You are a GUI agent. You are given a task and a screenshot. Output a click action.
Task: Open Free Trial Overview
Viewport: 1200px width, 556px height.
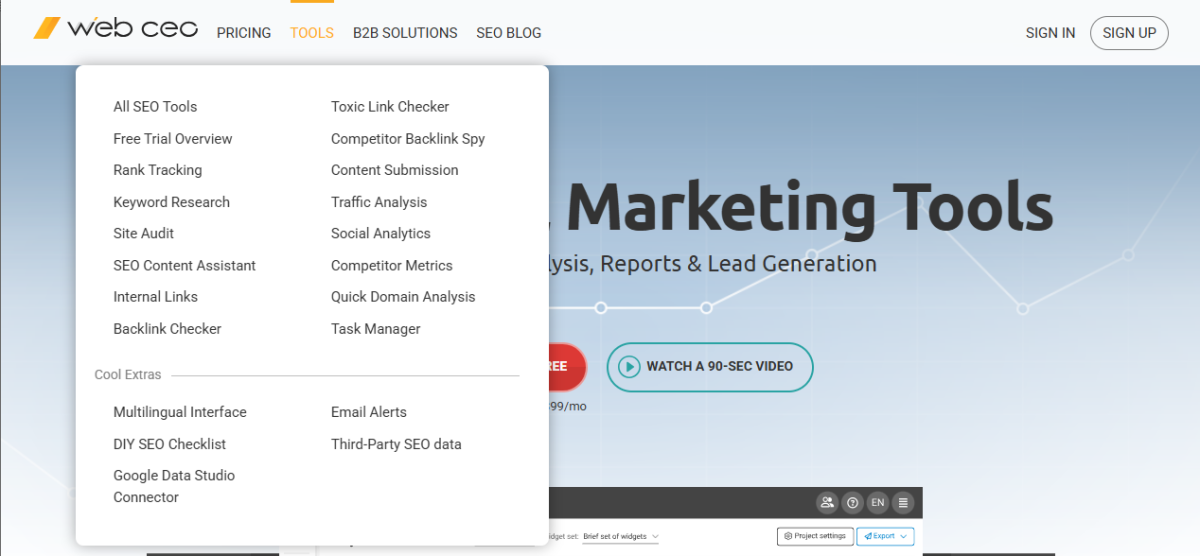173,139
